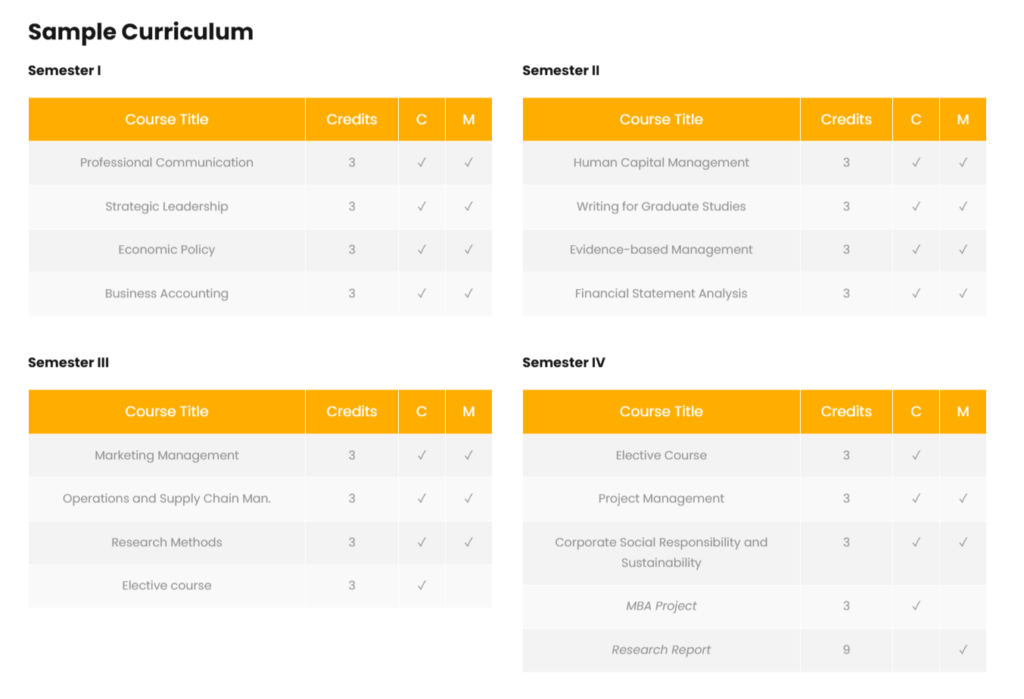Click the M checkmark for Financial Statement Analysis
The height and width of the screenshot is (699, 1024).
(963, 294)
